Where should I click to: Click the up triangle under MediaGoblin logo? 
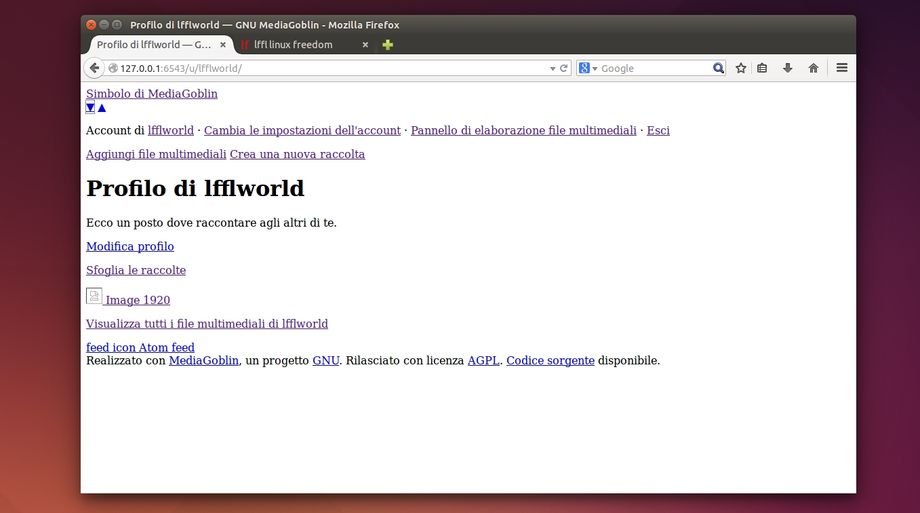102,108
